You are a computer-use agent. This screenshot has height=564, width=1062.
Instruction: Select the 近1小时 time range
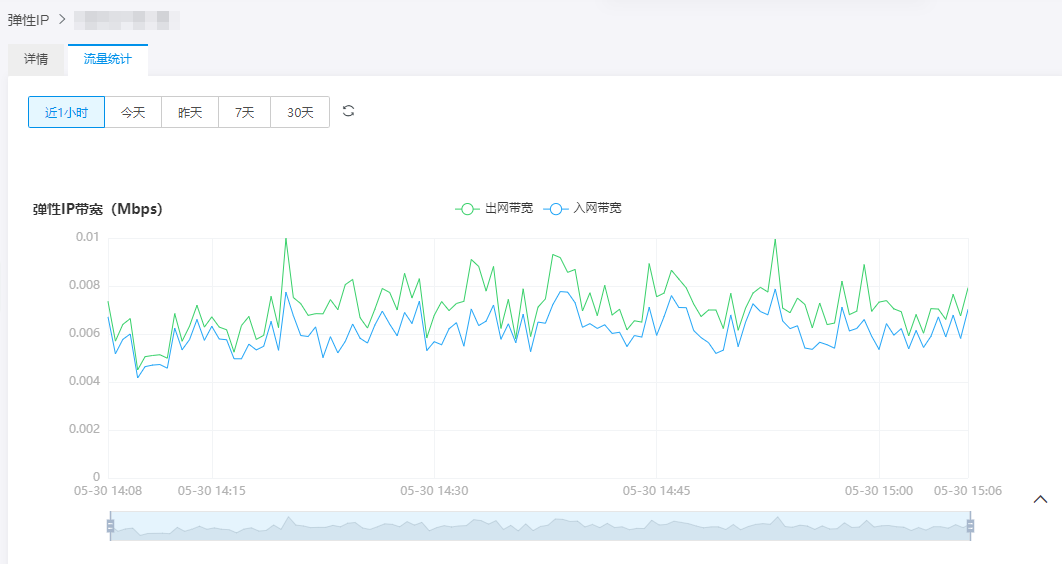(66, 112)
